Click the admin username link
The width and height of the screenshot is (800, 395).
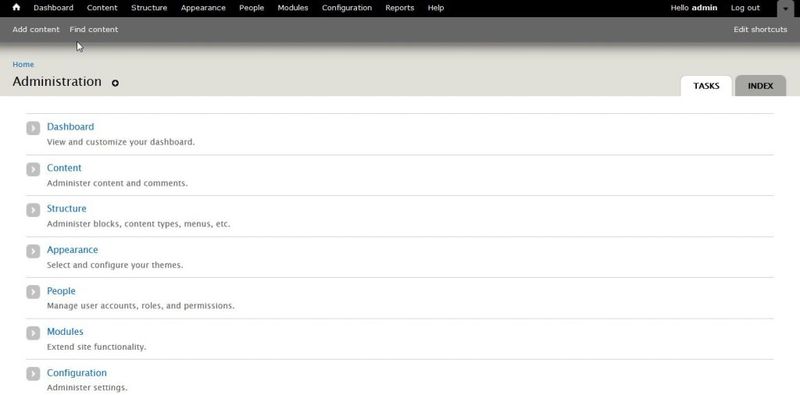pos(705,8)
